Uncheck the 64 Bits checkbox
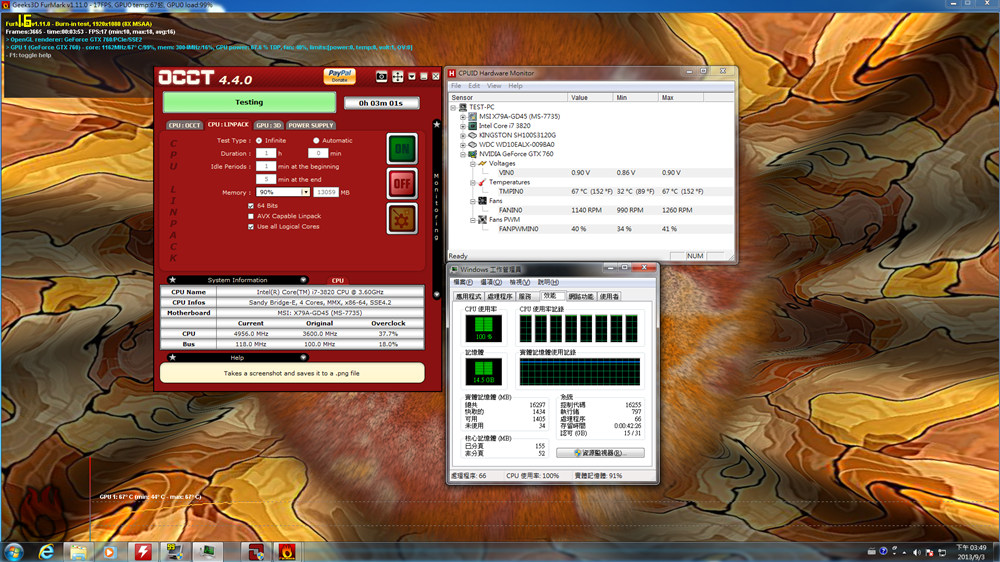Viewport: 1000px width, 562px height. tap(251, 204)
